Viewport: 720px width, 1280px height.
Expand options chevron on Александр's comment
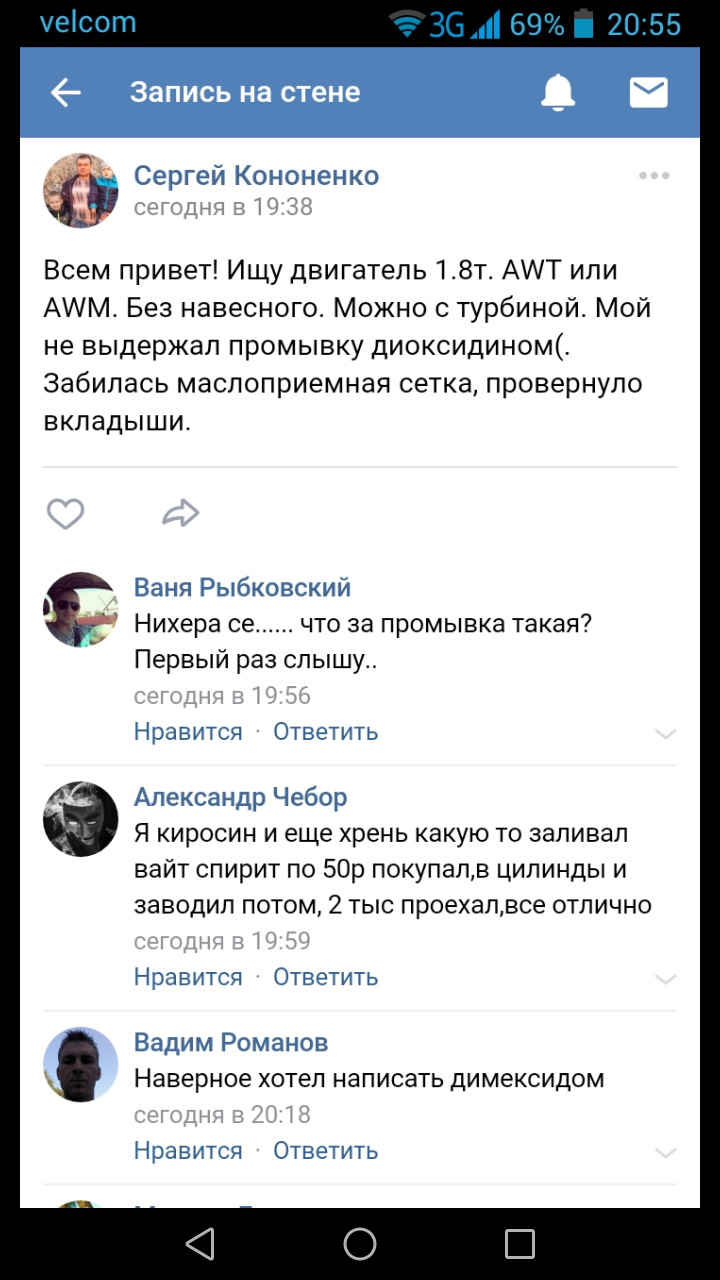click(665, 979)
